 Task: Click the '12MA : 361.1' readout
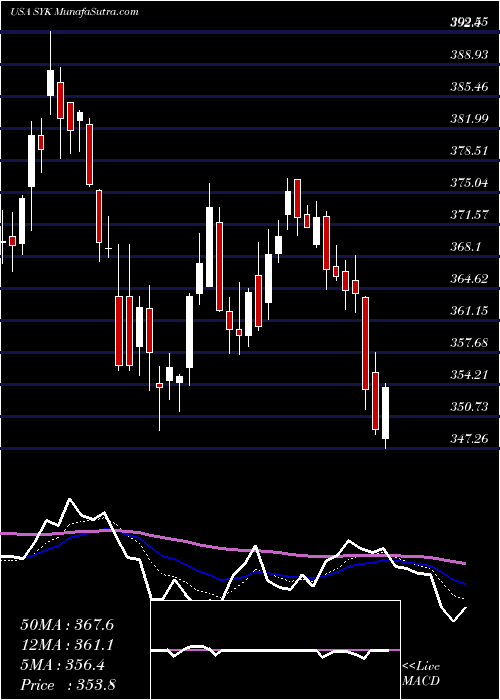click(x=67, y=645)
